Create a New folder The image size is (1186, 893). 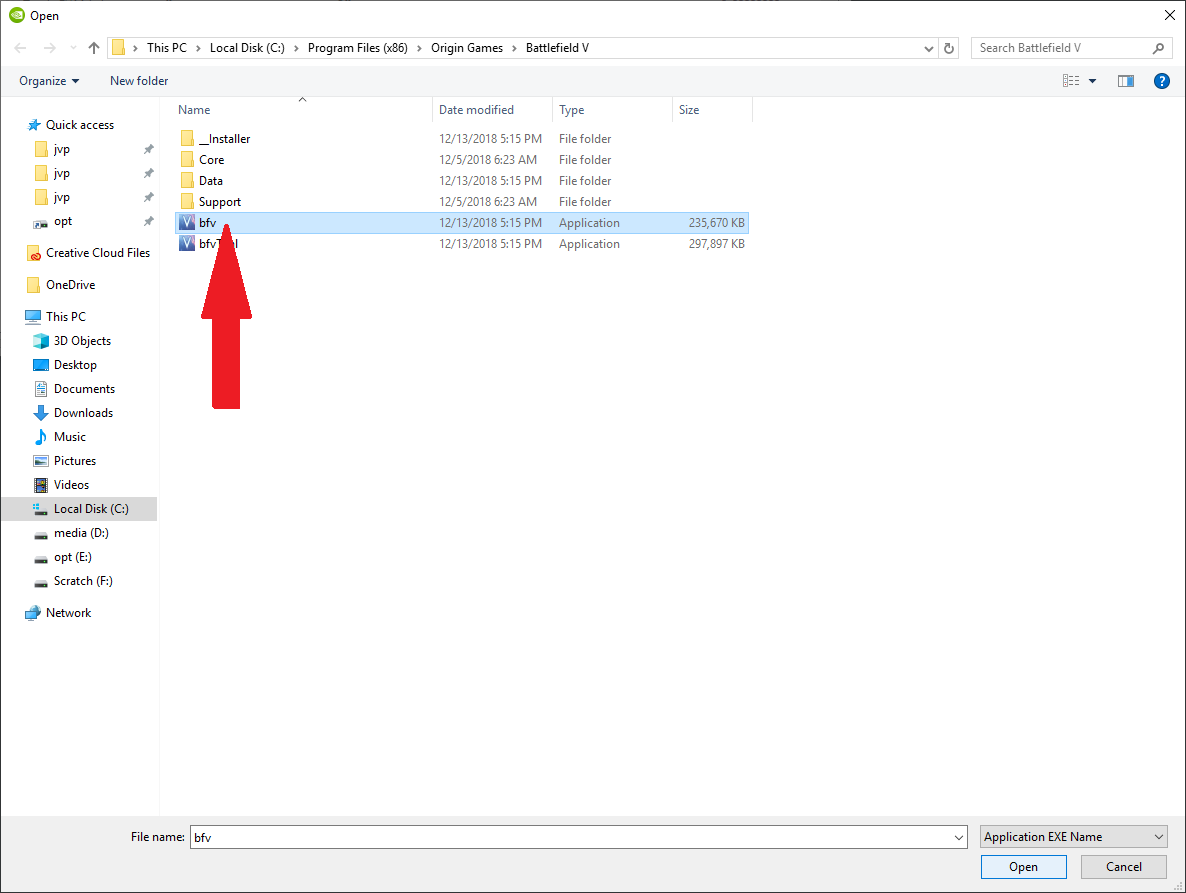point(139,81)
